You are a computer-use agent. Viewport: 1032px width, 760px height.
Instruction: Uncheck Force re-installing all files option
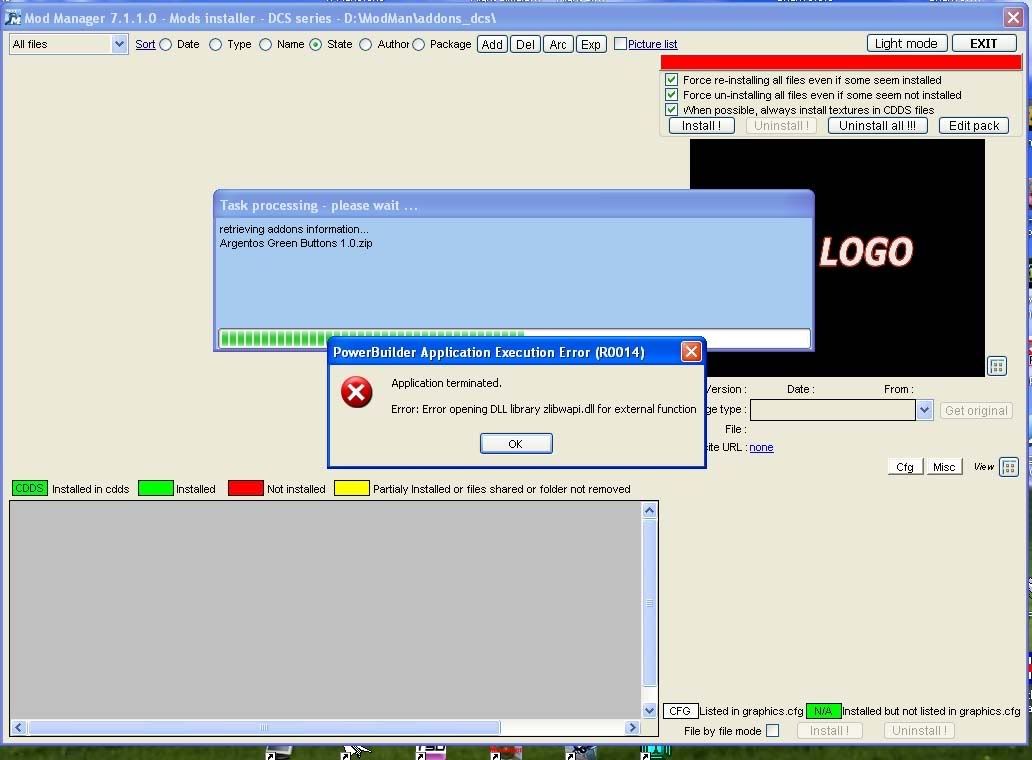pos(670,80)
